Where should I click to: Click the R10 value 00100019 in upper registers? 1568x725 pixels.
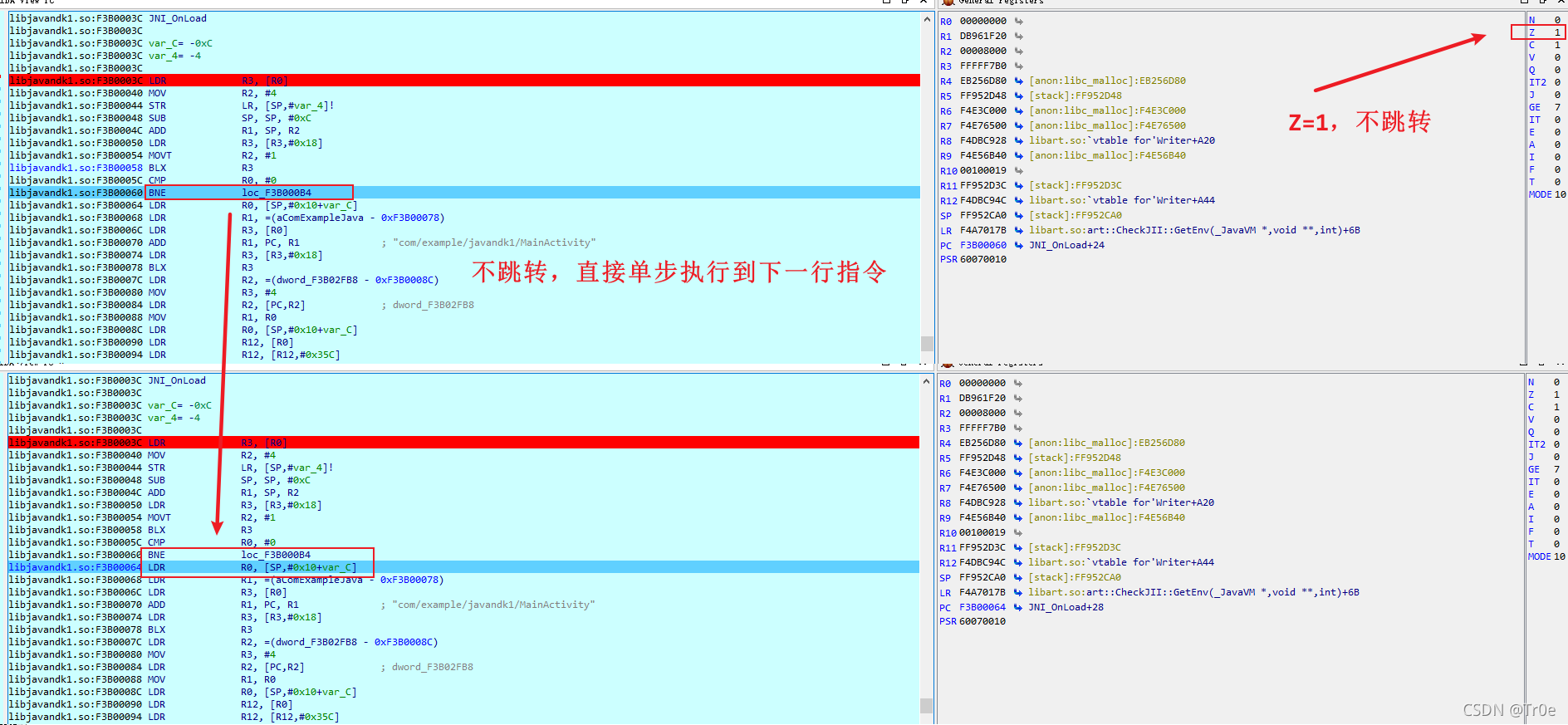pyautogui.click(x=983, y=170)
